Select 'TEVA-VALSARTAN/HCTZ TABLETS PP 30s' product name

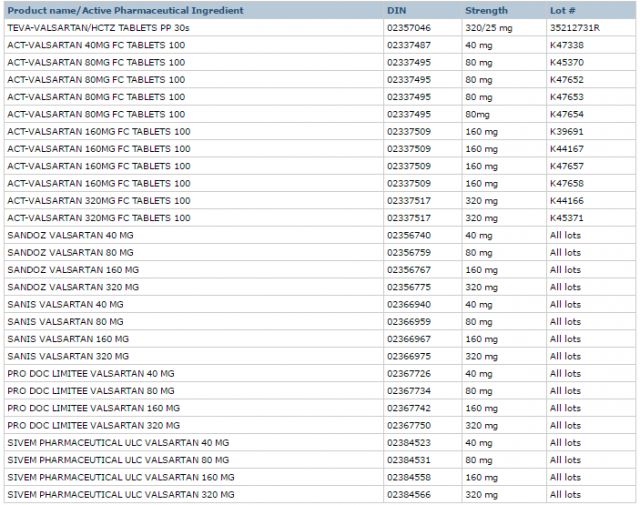pyautogui.click(x=98, y=28)
